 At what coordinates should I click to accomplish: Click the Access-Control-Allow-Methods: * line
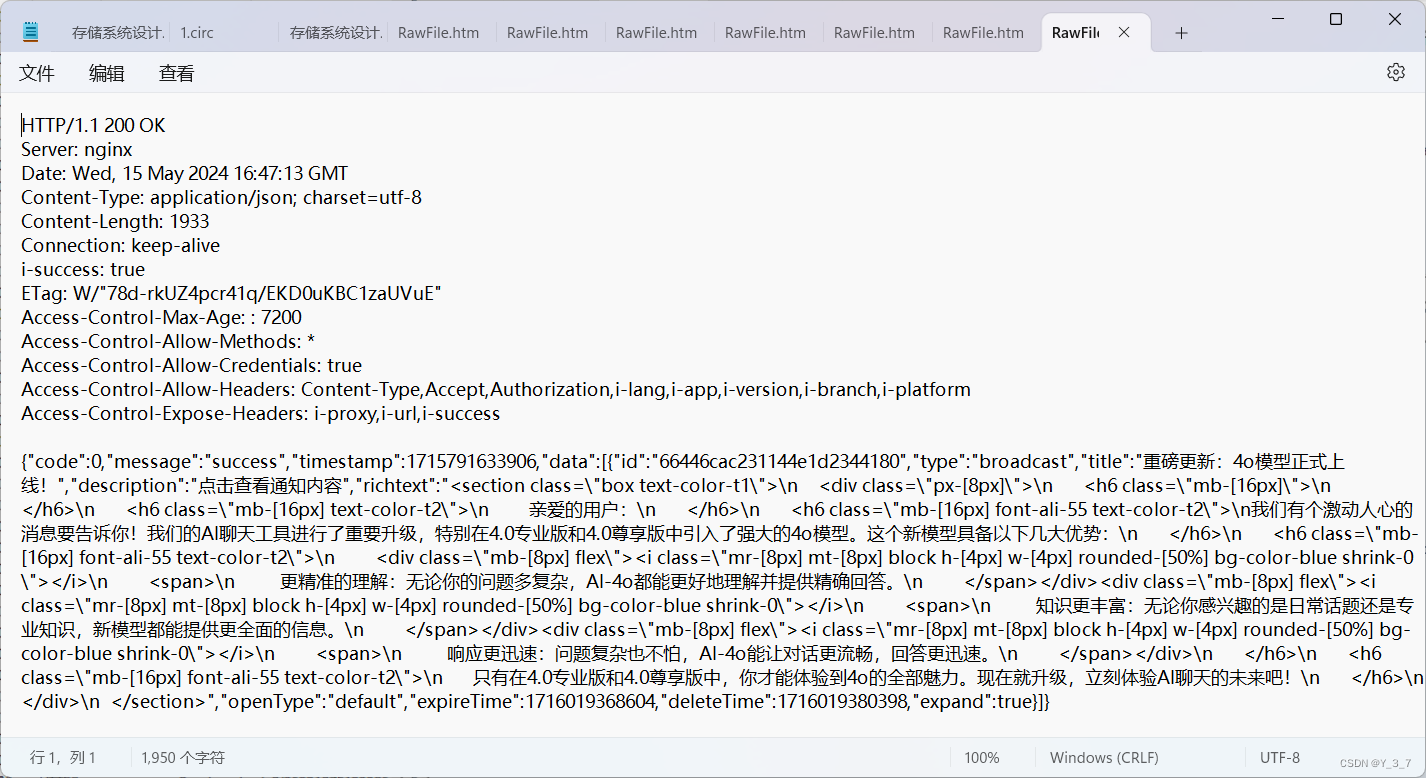click(x=168, y=341)
